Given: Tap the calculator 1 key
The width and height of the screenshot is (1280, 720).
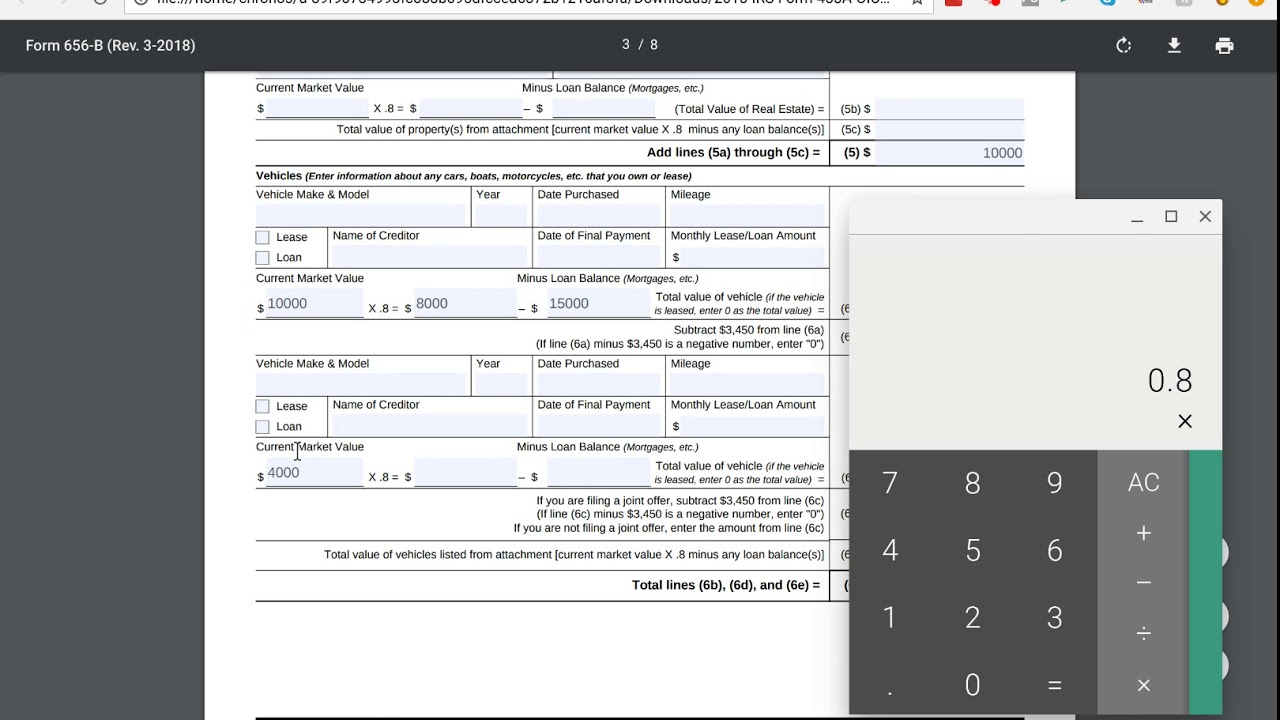Looking at the screenshot, I should point(890,617).
